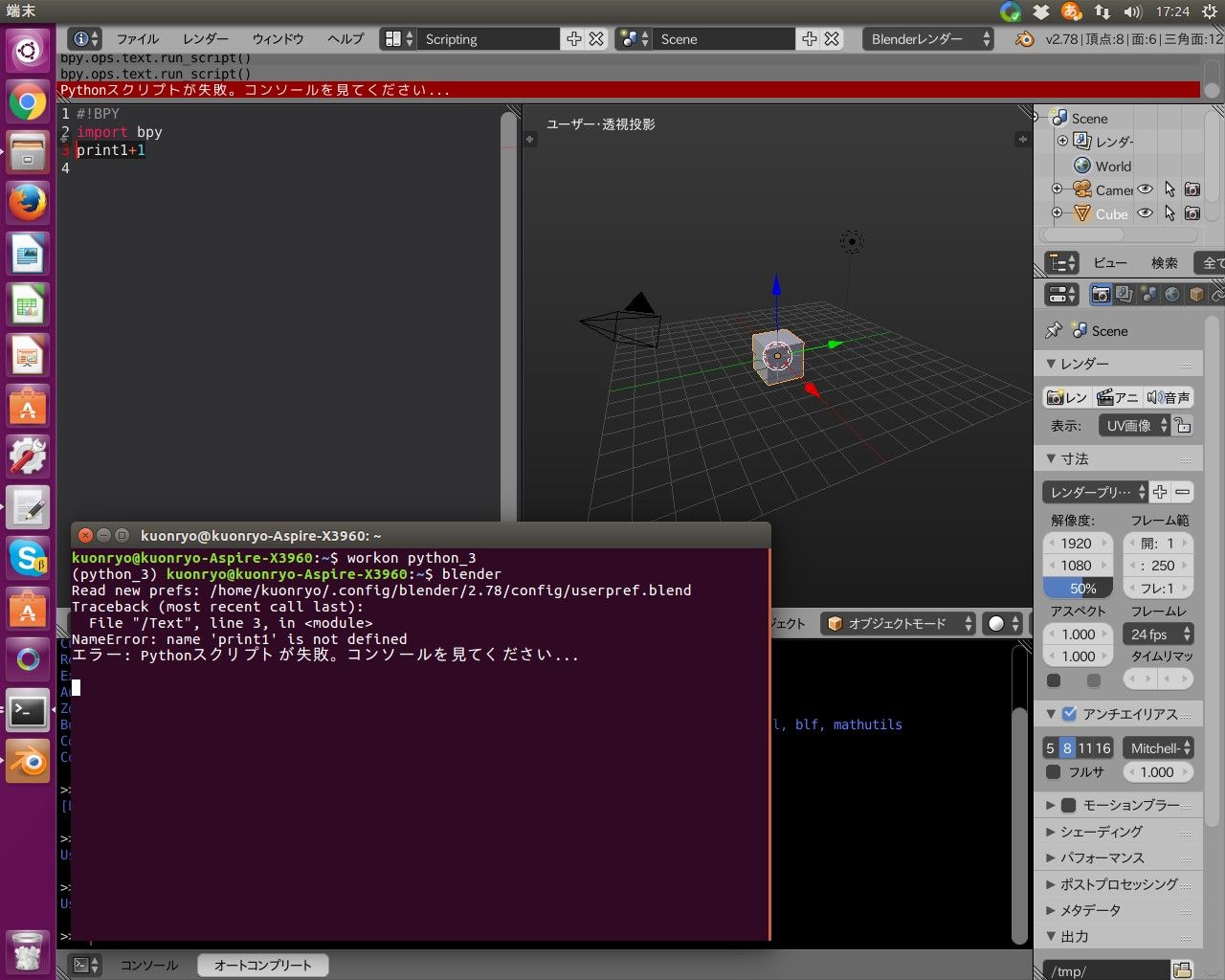Open the outliner ビュー menu

tap(1110, 263)
